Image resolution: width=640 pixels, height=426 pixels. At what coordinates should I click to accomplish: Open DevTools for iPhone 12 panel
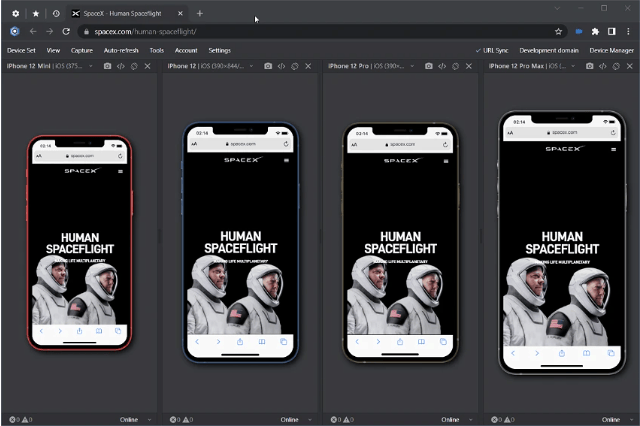(x=281, y=66)
